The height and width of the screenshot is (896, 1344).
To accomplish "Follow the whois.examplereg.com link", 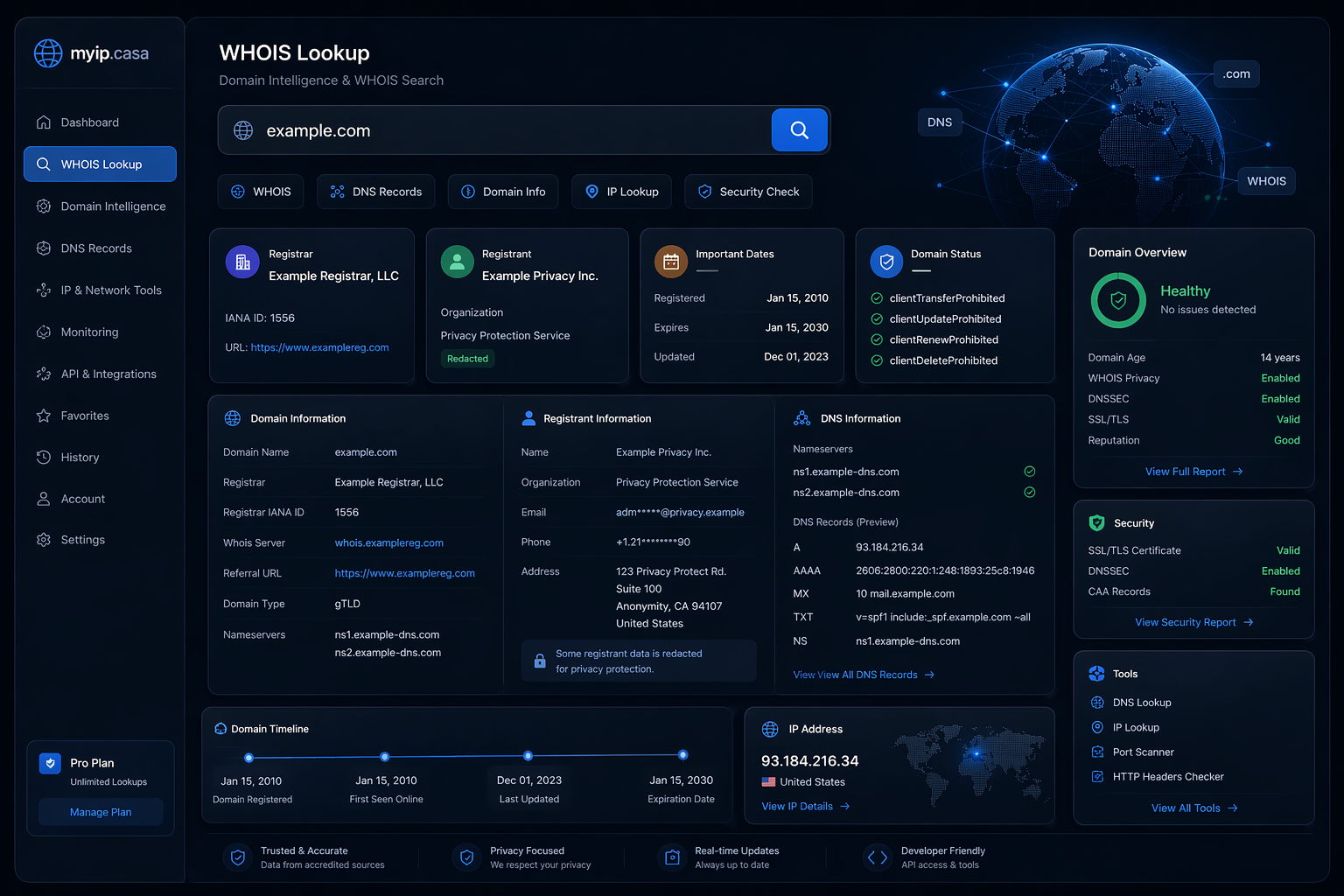I will pyautogui.click(x=388, y=542).
